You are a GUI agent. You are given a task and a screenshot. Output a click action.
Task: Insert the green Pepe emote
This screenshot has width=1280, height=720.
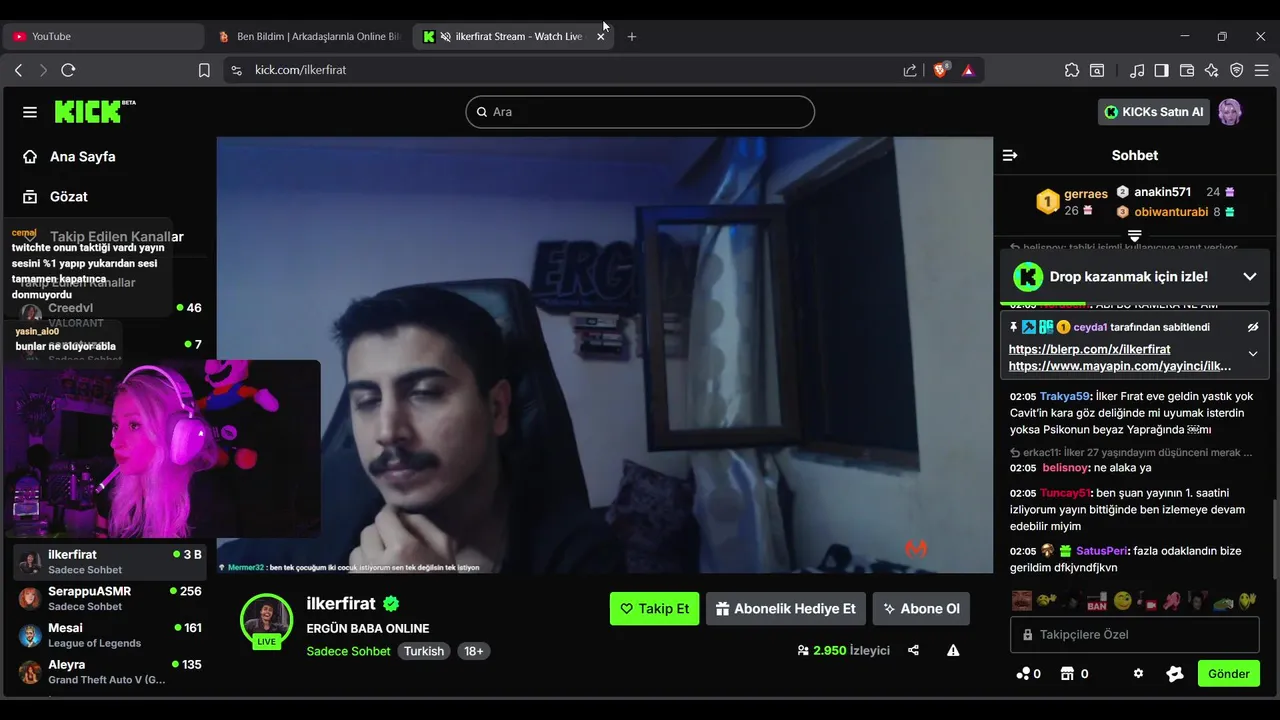click(1223, 602)
